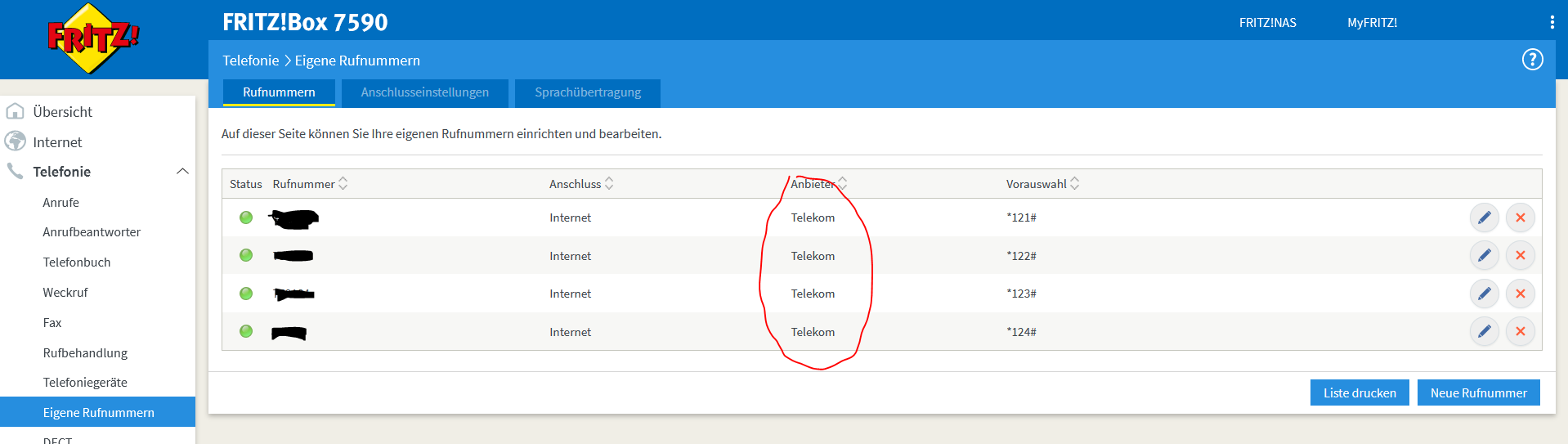Click the FRITZ! logo

coord(93,38)
